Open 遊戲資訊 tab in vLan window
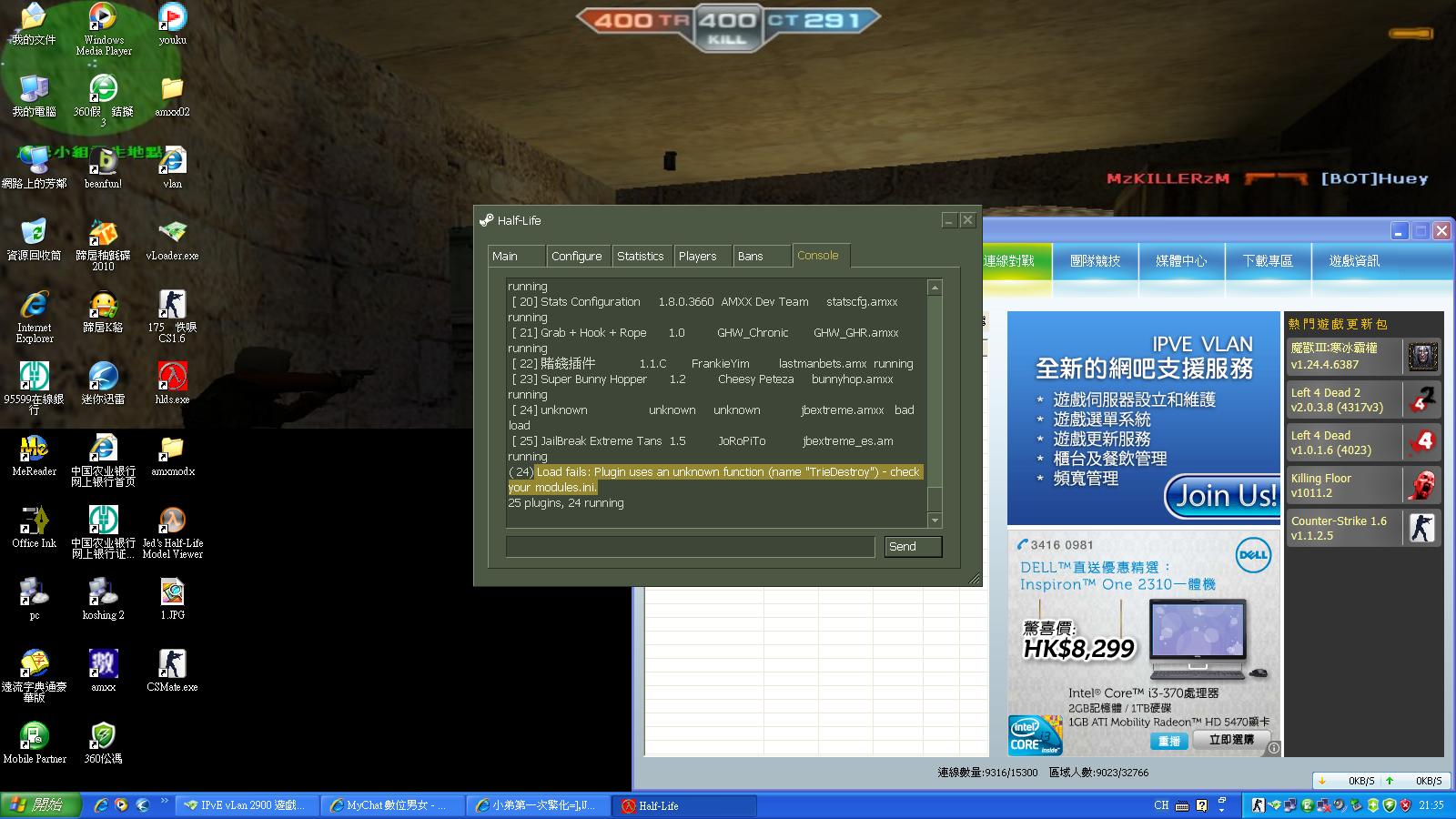 coord(1354,261)
